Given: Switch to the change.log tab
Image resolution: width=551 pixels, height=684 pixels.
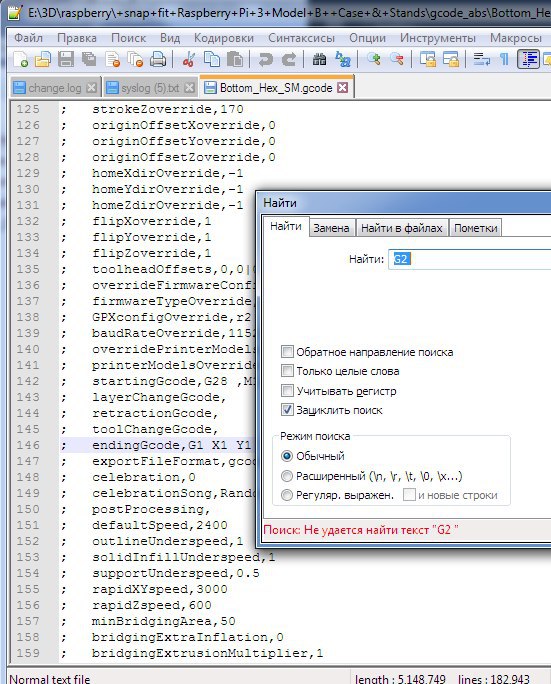Looking at the screenshot, I should pyautogui.click(x=55, y=88).
